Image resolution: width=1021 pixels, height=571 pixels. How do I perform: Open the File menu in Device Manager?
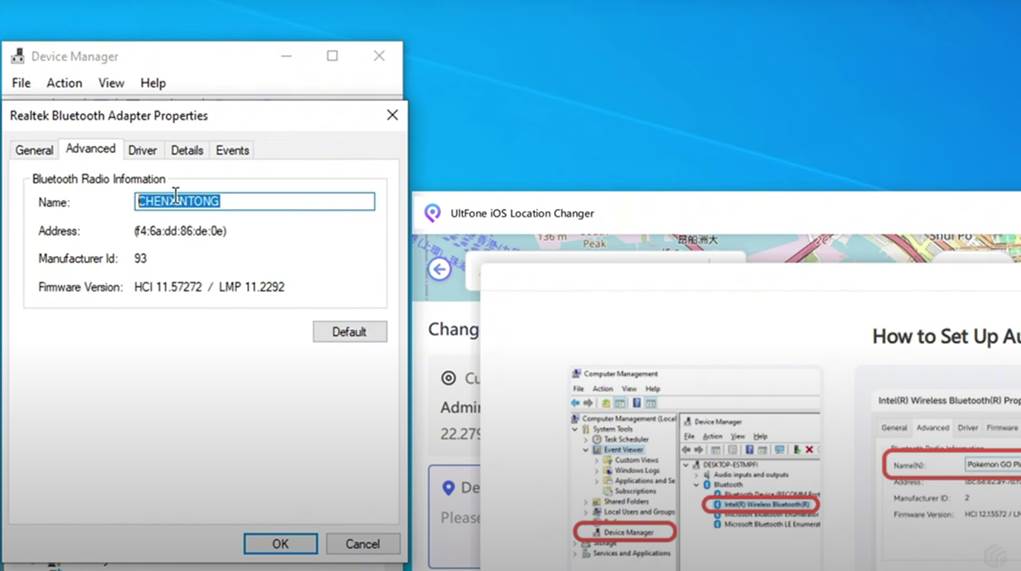21,83
